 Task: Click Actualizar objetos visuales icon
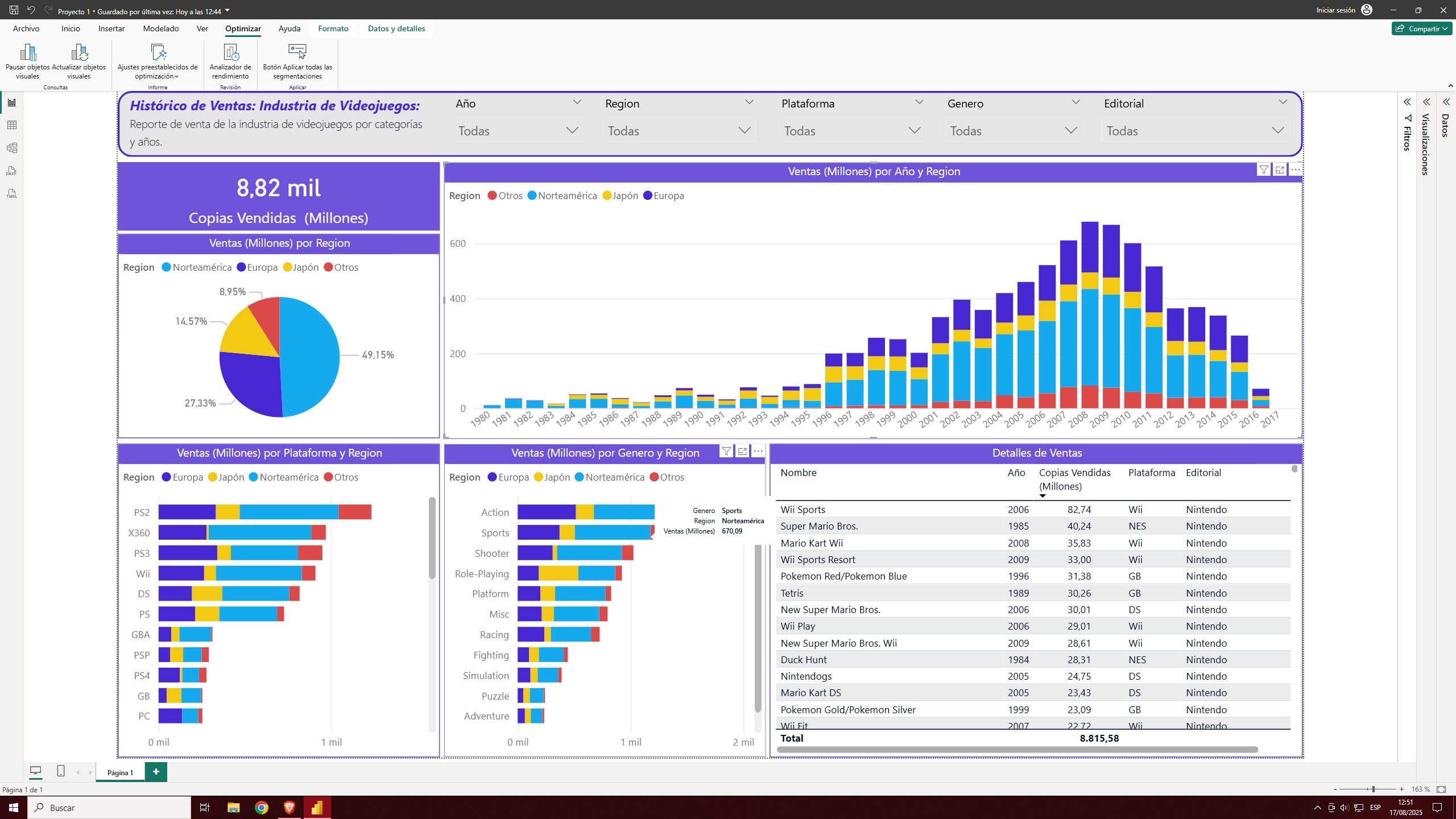click(79, 53)
